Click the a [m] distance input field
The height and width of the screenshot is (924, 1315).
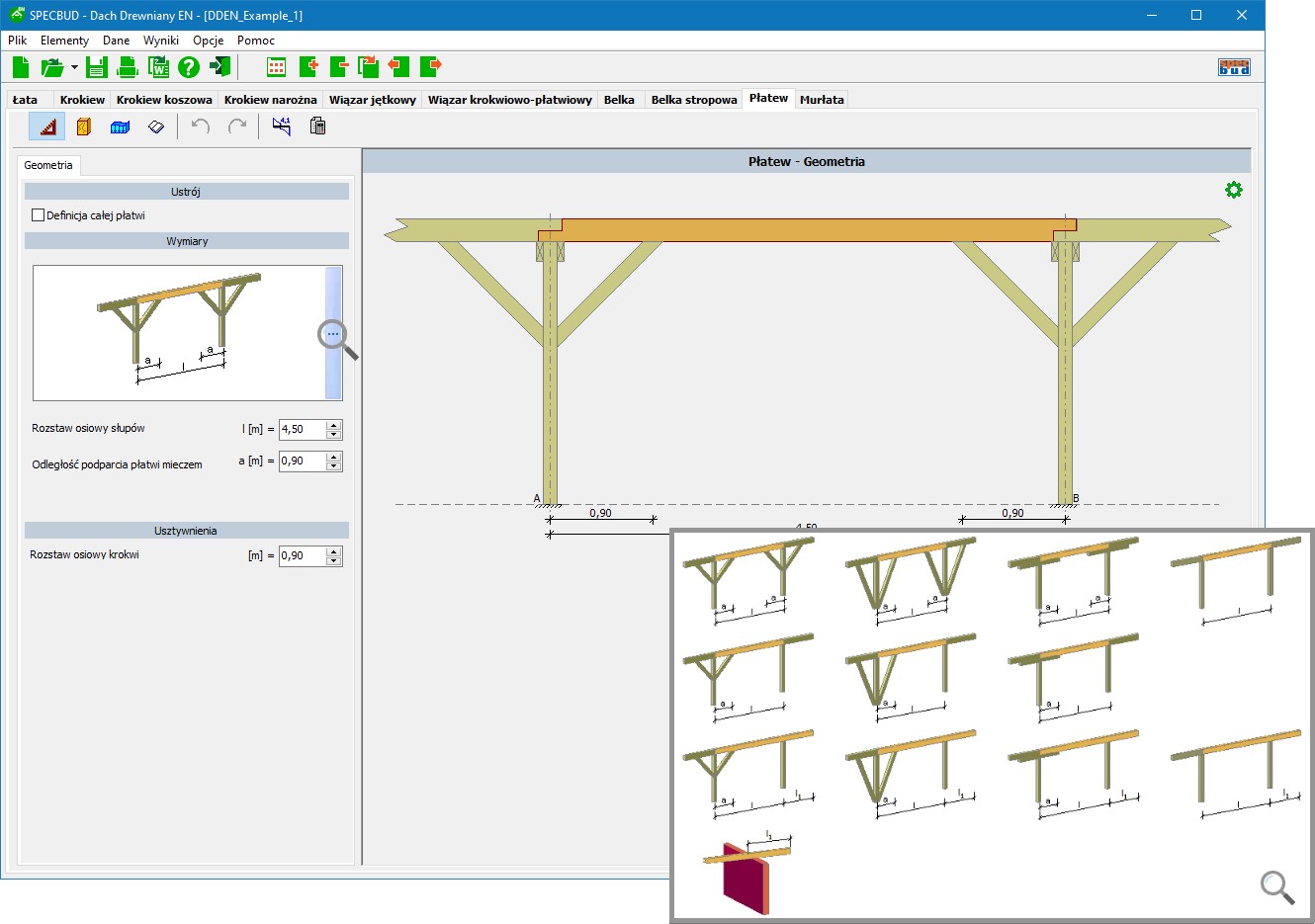click(302, 462)
